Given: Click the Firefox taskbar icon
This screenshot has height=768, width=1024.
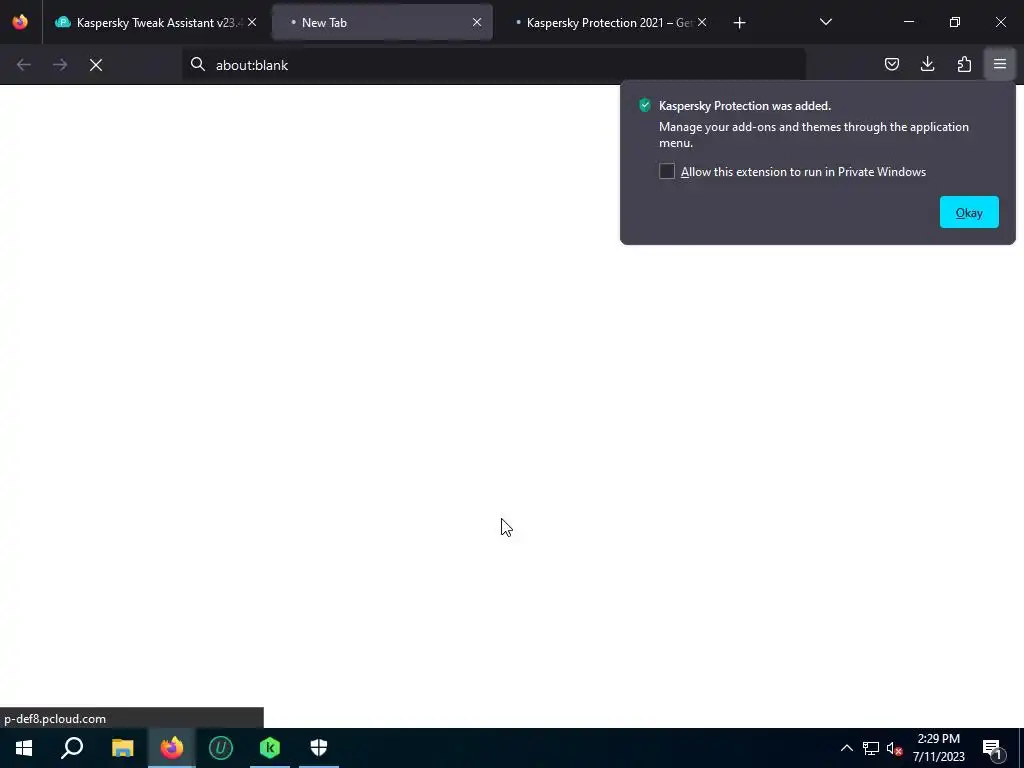Looking at the screenshot, I should tap(172, 748).
